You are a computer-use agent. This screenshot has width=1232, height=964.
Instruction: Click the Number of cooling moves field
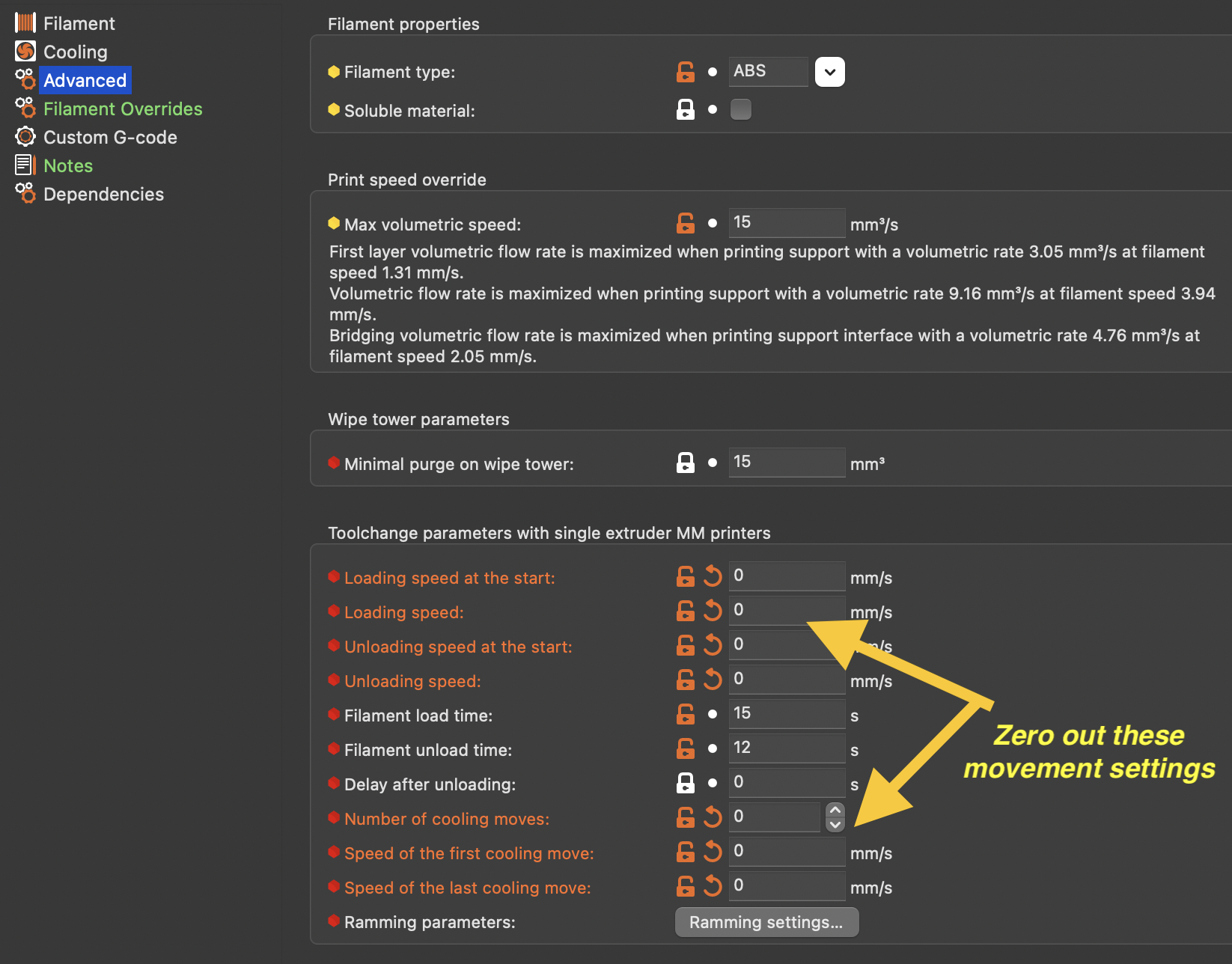775,817
